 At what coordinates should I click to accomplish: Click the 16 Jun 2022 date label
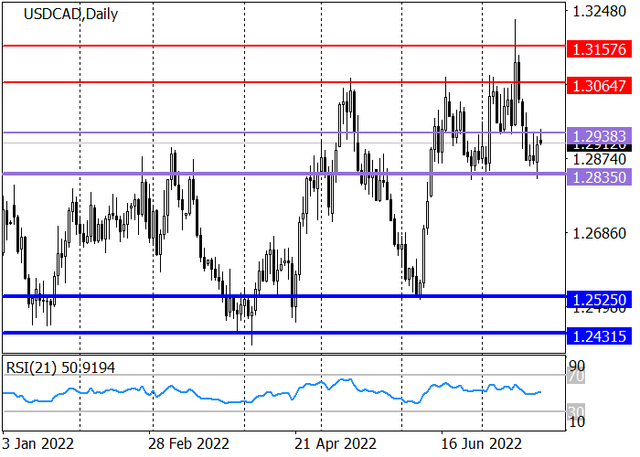click(x=481, y=444)
